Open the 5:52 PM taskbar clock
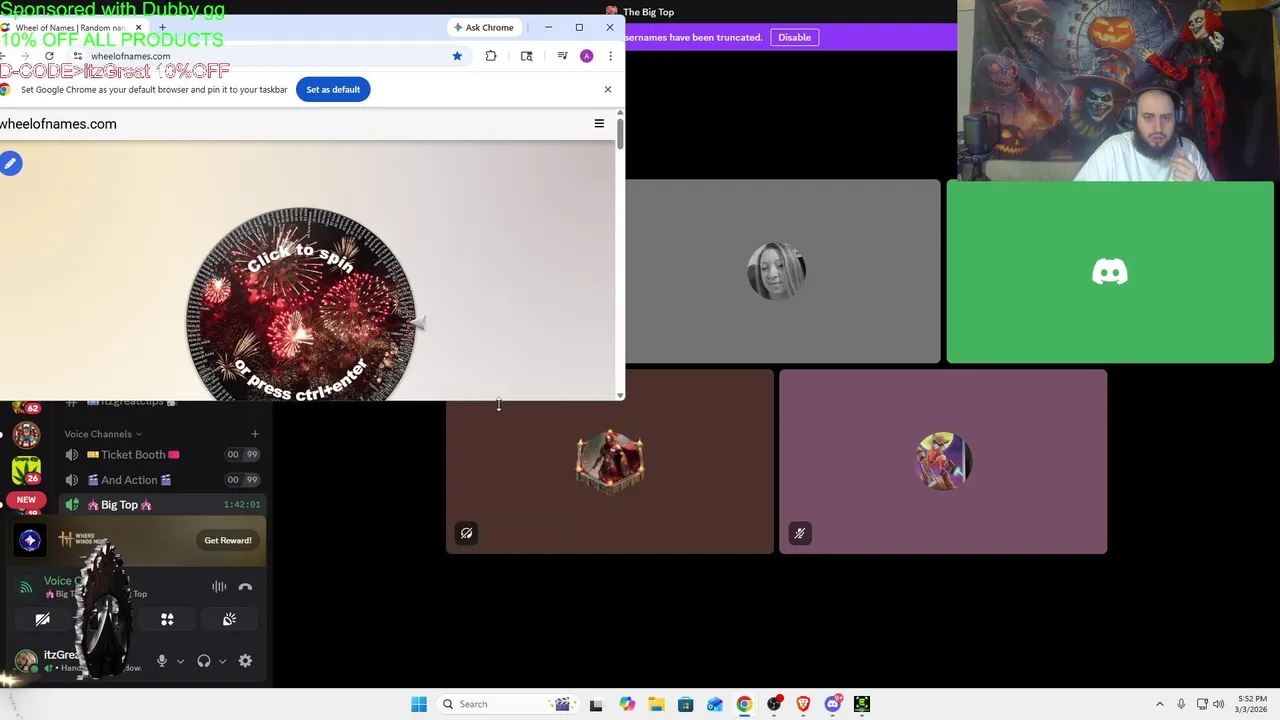Viewport: 1280px width, 720px height. (1252, 704)
